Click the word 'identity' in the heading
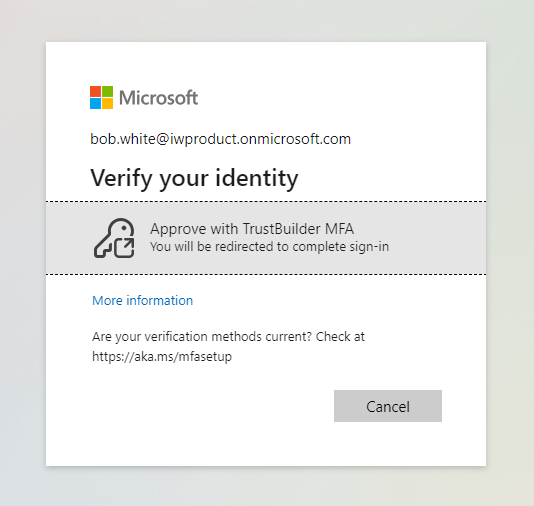This screenshot has height=506, width=534. 257,178
